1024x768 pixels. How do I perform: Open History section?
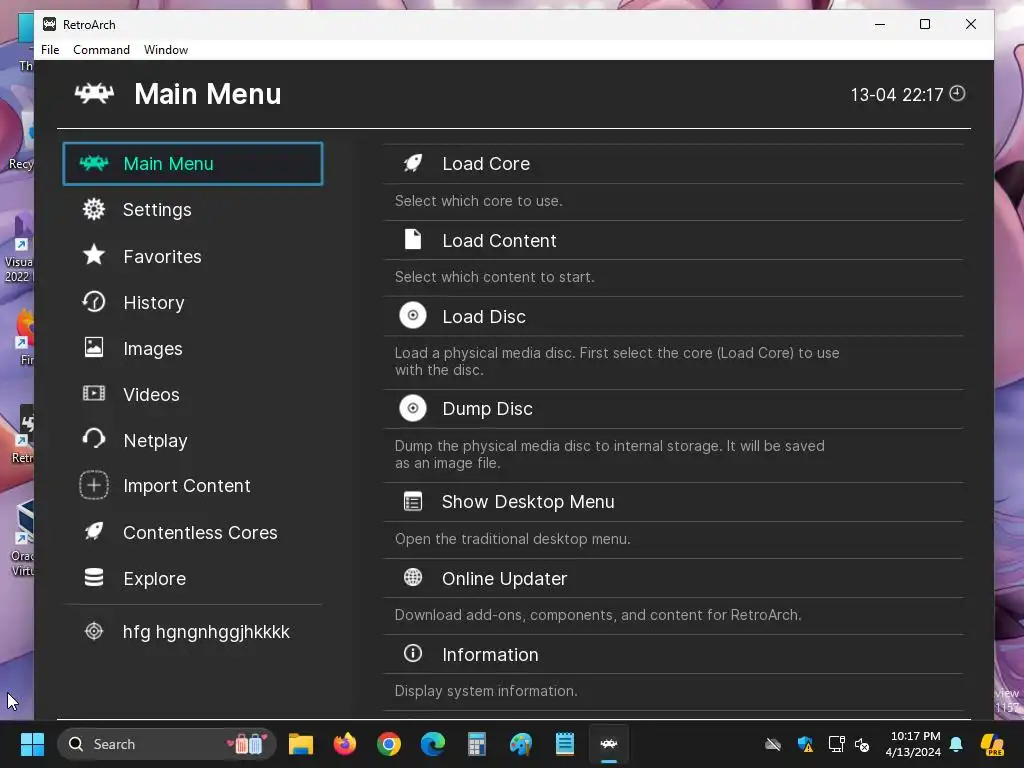154,303
